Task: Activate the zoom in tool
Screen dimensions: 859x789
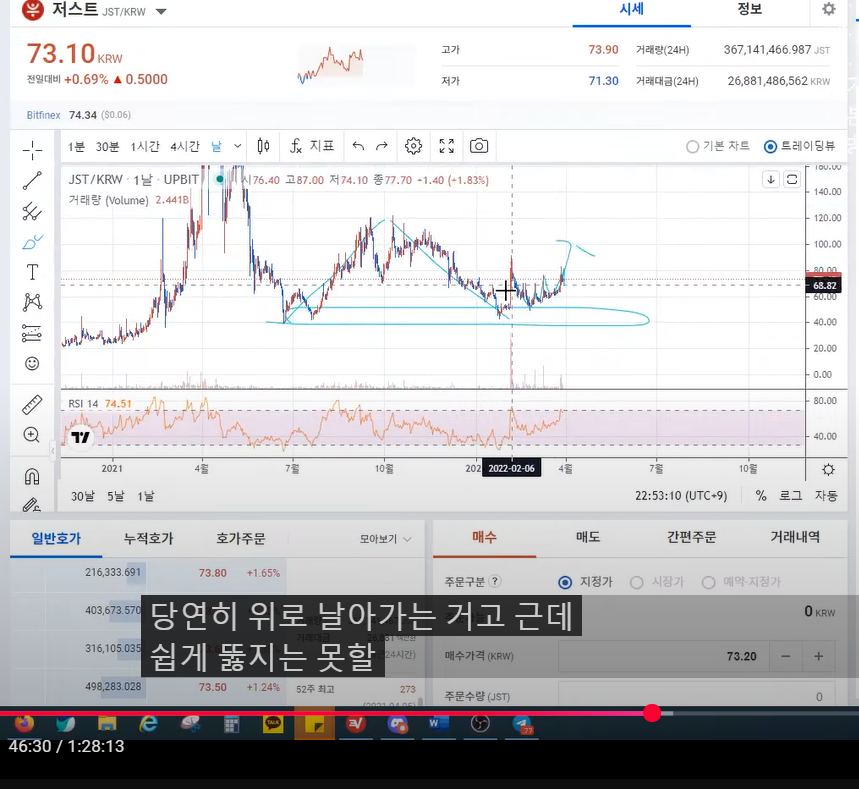Action: (x=32, y=435)
